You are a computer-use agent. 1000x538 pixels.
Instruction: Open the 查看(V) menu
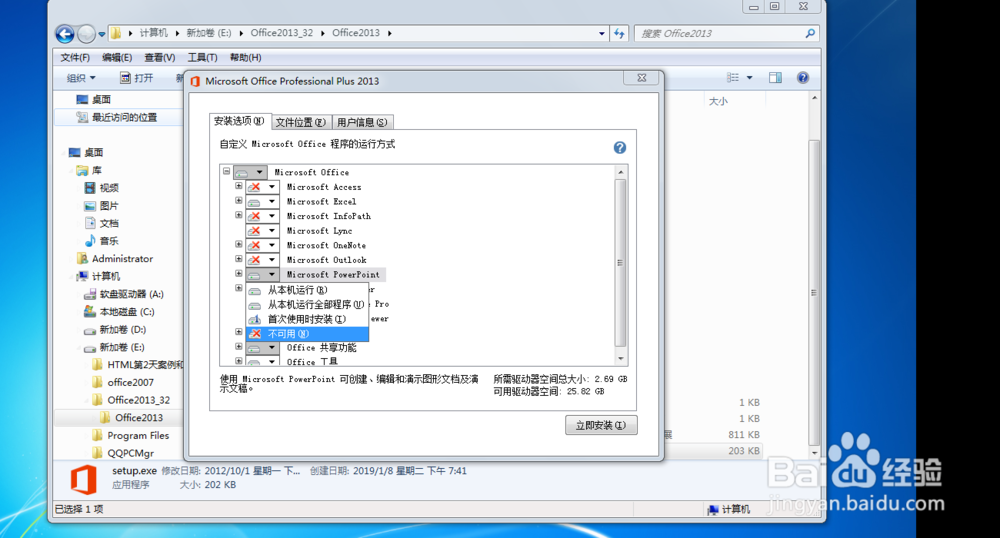point(159,57)
